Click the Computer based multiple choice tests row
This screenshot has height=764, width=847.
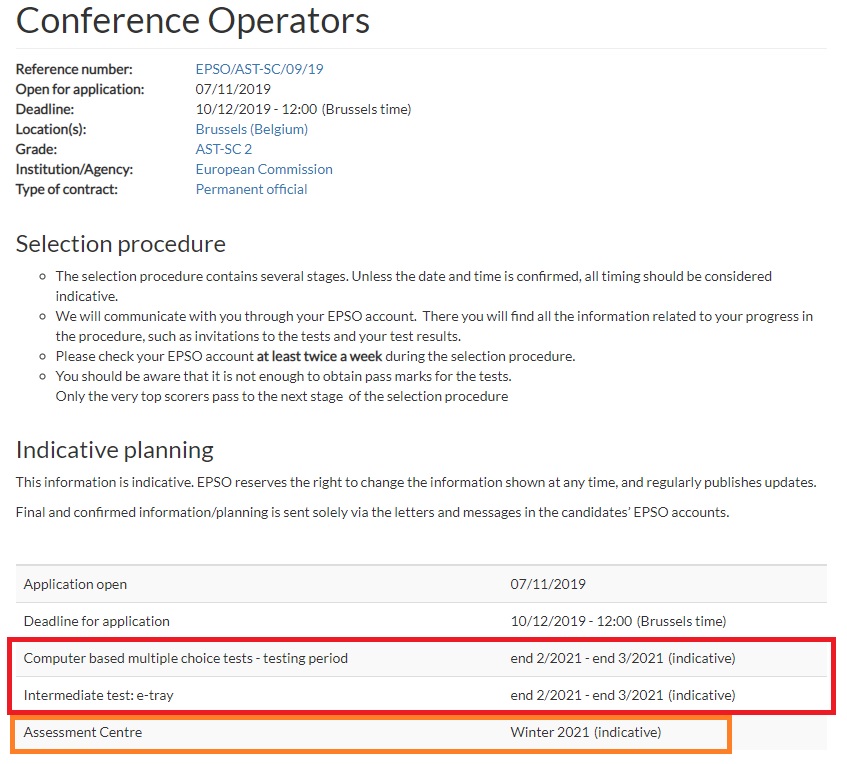pos(185,658)
